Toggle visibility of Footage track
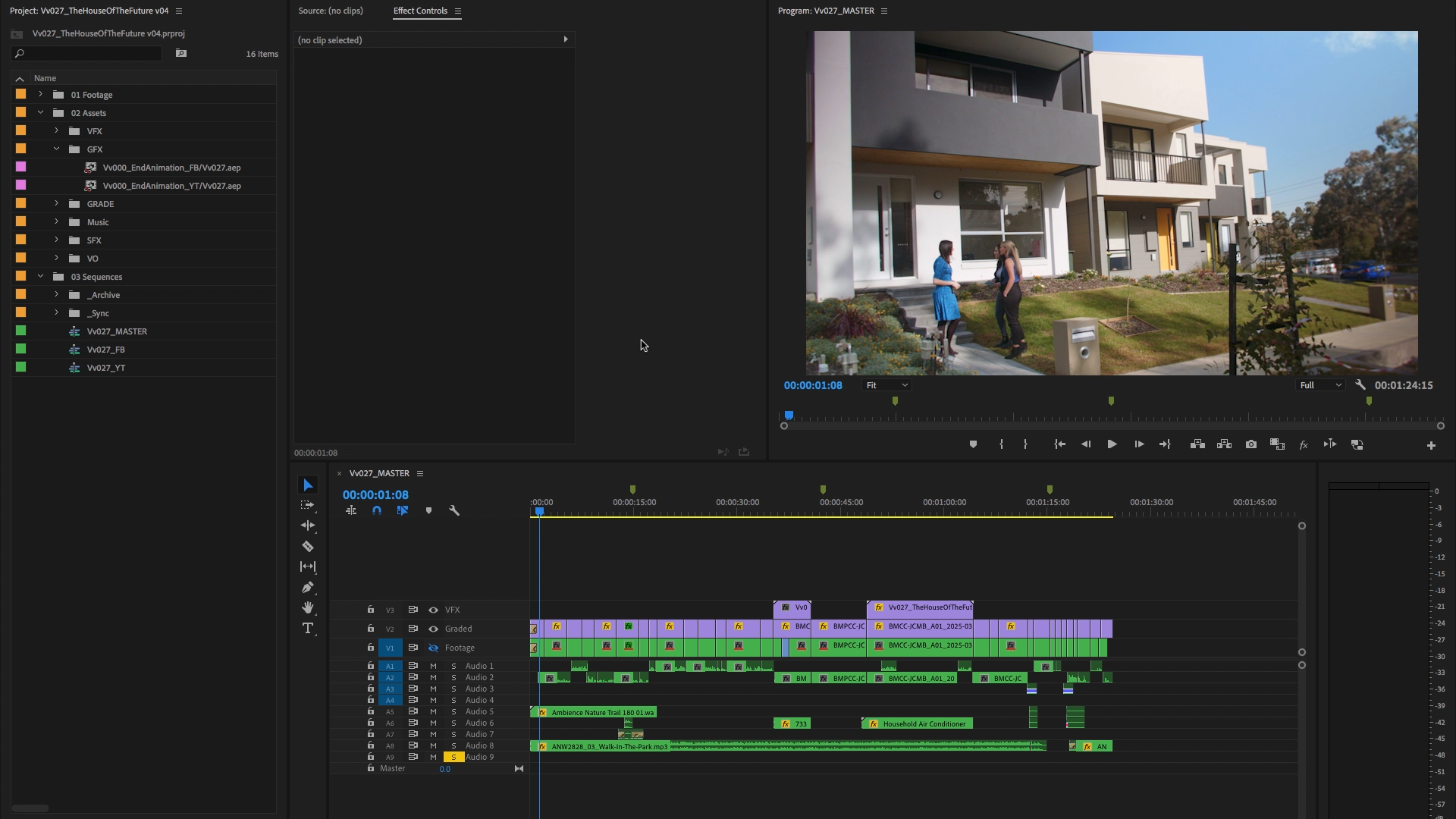Screen dimensions: 1456x819 pos(433,648)
